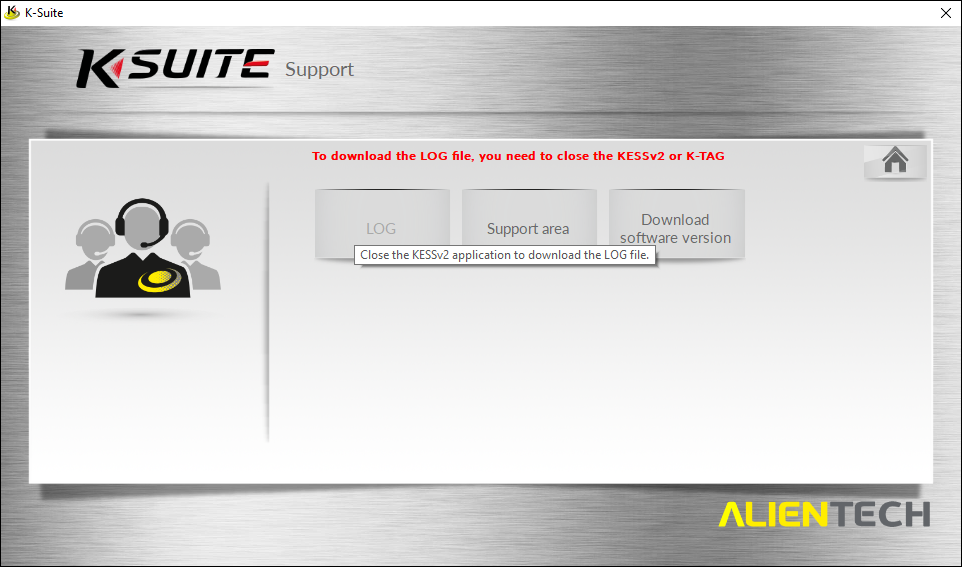The width and height of the screenshot is (962, 567).
Task: Select the greyed-out LOG button
Action: (x=382, y=224)
